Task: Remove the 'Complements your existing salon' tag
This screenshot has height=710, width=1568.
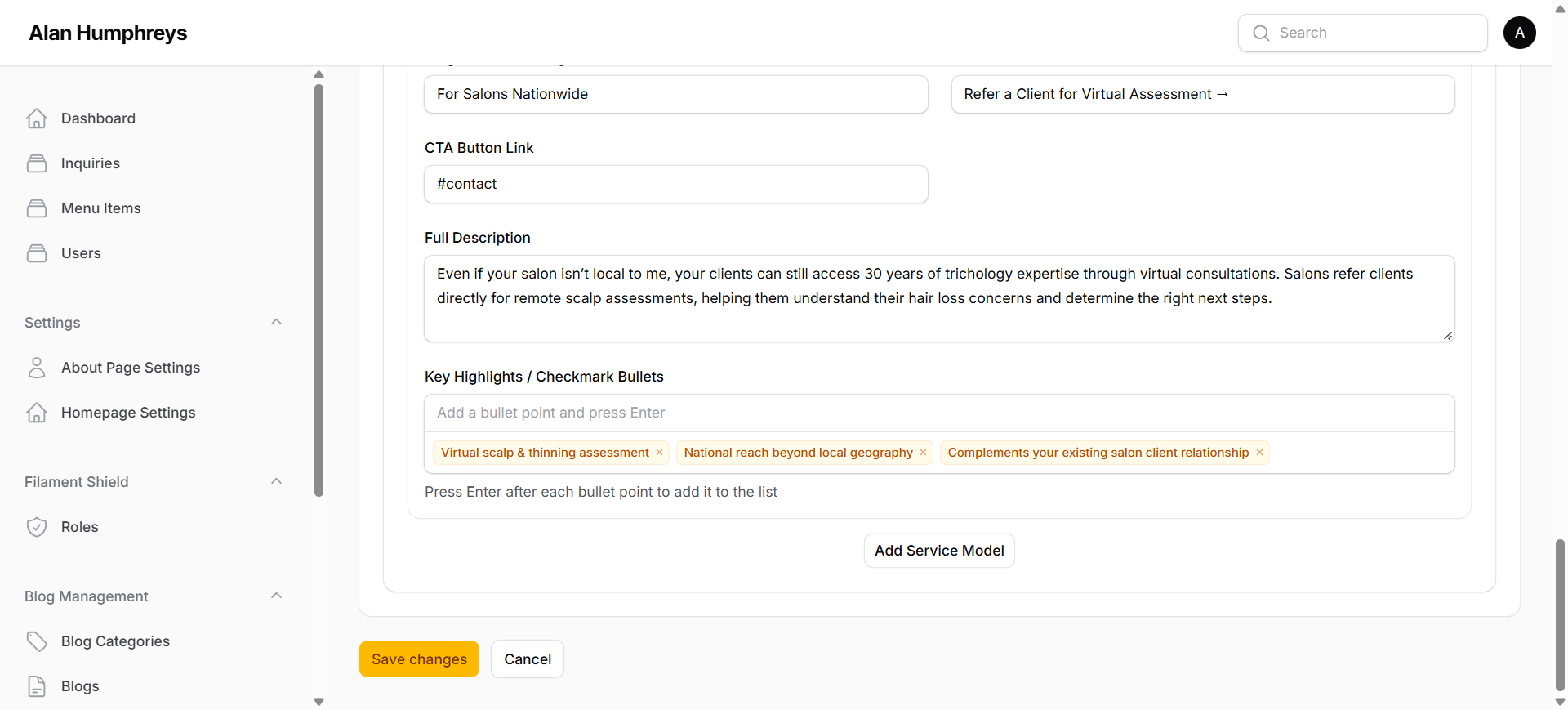Action: click(x=1259, y=453)
